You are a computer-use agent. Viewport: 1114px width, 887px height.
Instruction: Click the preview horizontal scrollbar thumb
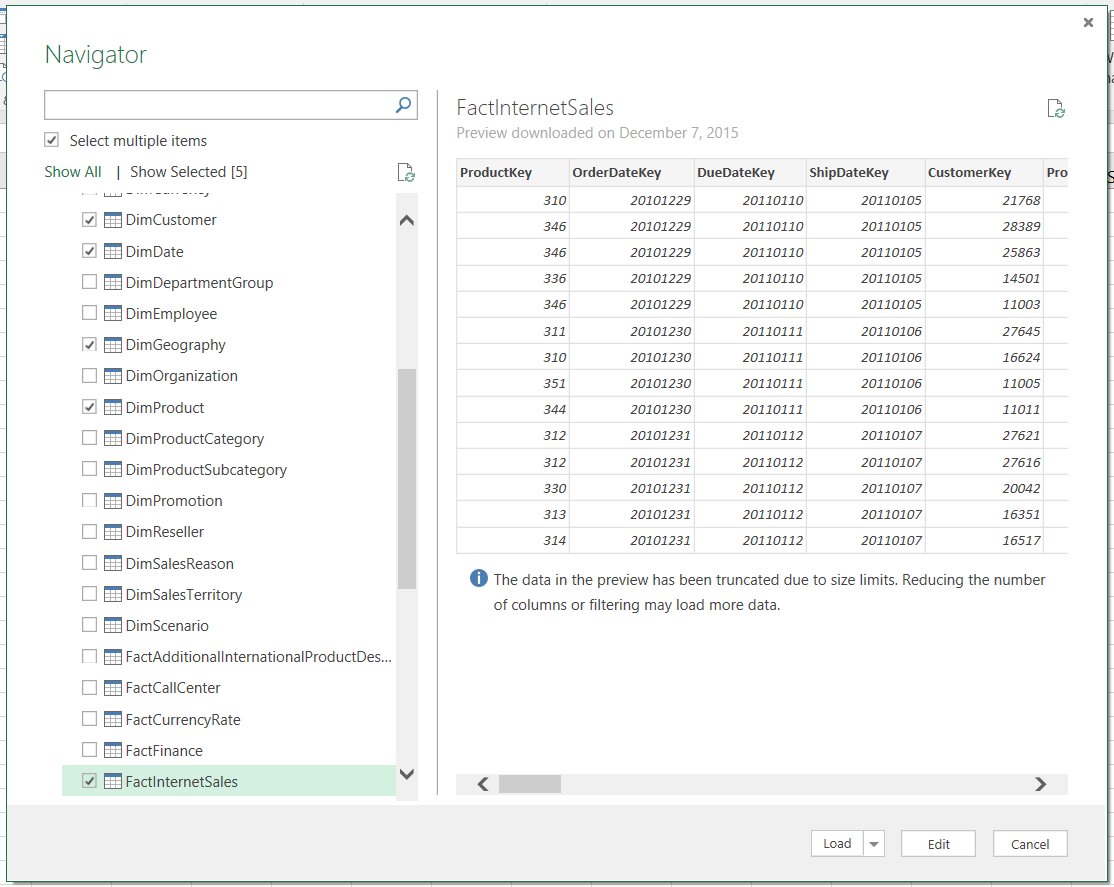coord(530,784)
